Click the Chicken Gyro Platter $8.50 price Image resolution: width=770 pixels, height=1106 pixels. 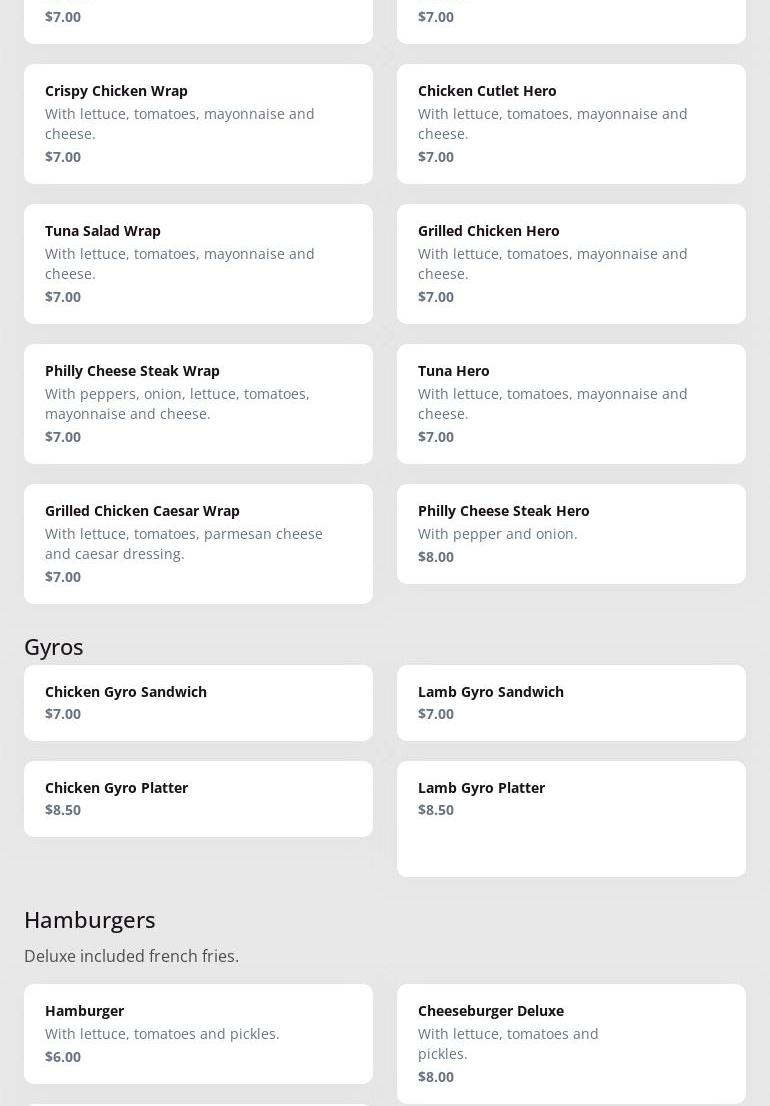(63, 810)
